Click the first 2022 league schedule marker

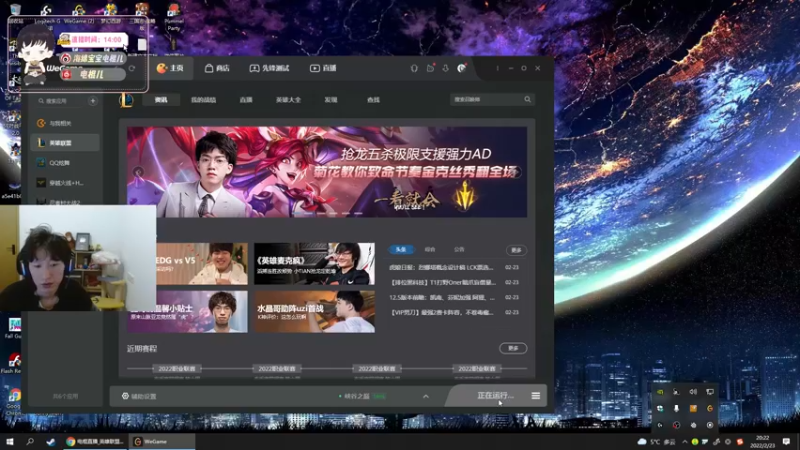[x=177, y=368]
